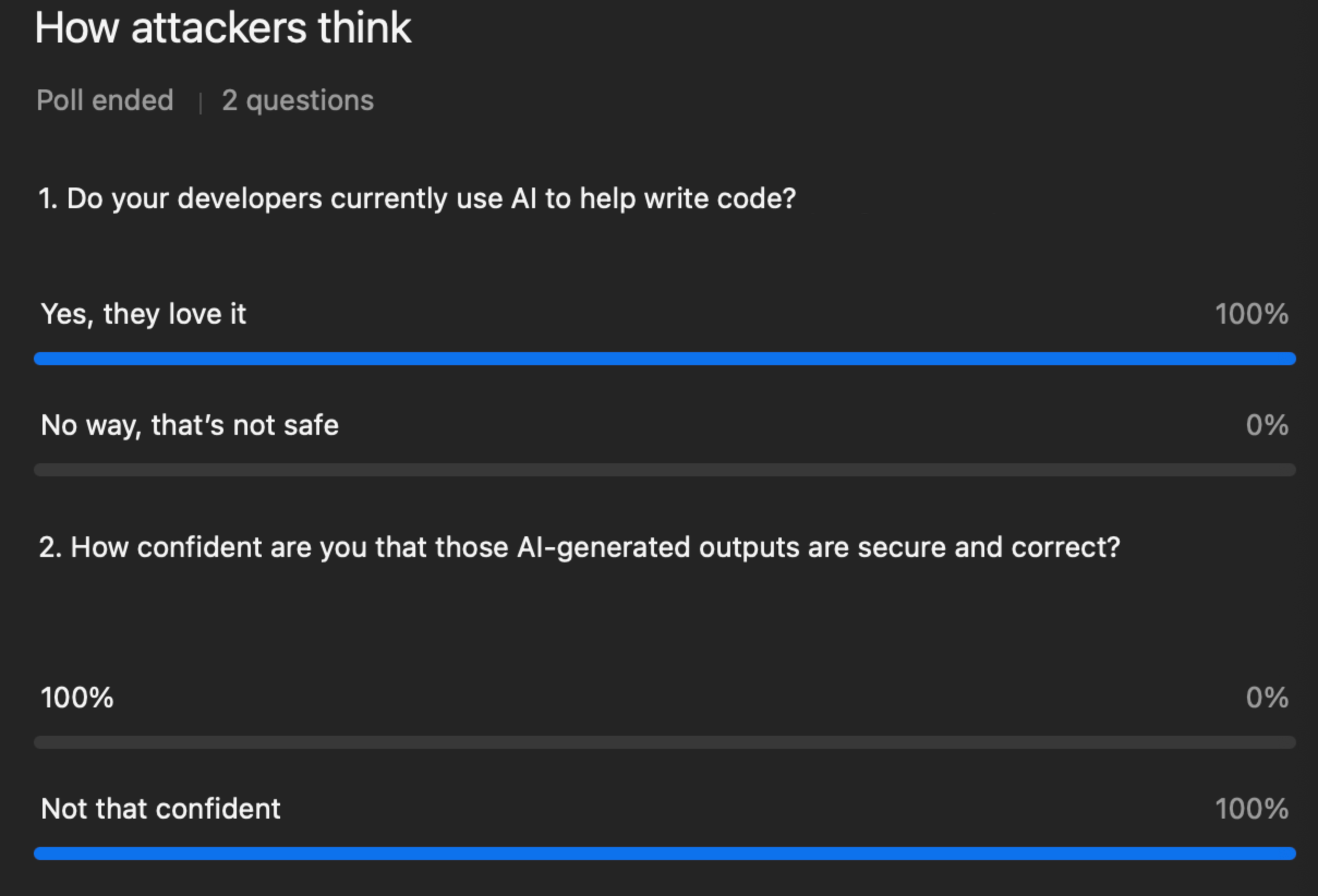Image resolution: width=1318 pixels, height=896 pixels.
Task: Click the "2." number of second question
Action: pos(50,547)
